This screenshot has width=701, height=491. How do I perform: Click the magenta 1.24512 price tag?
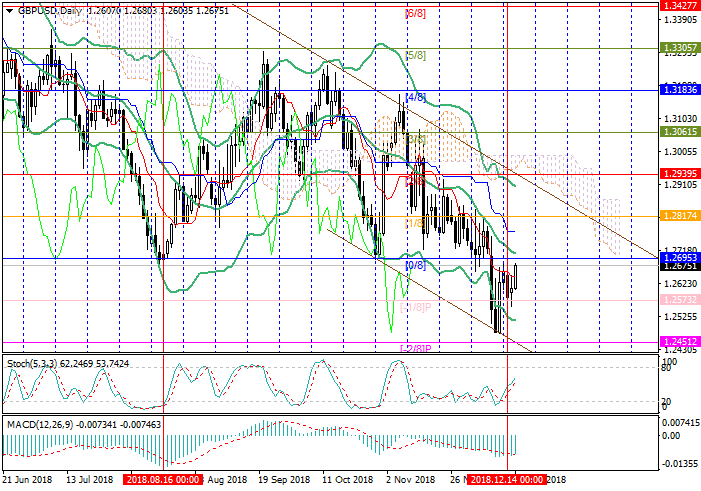tap(680, 341)
